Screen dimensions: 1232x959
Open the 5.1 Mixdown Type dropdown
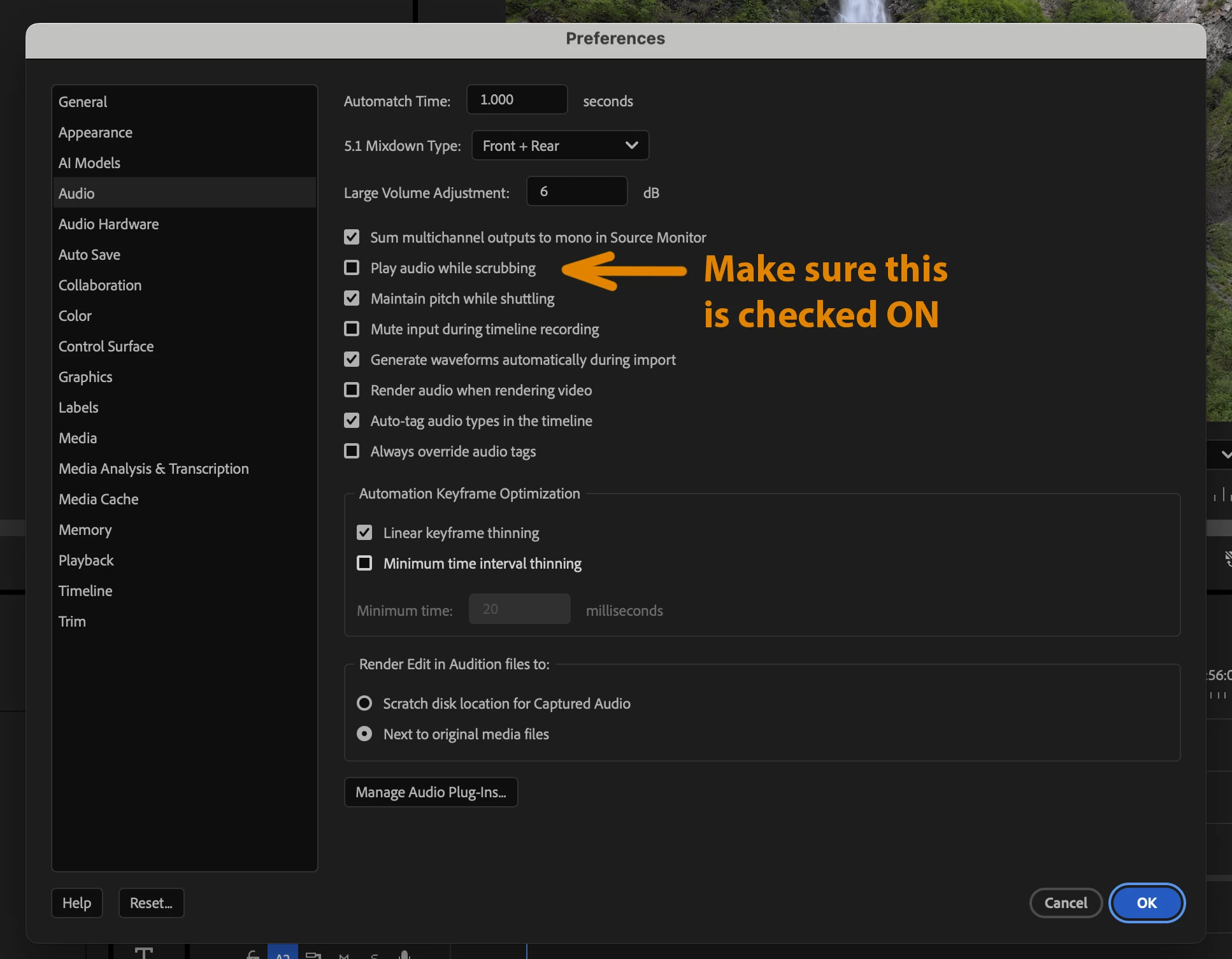(560, 146)
